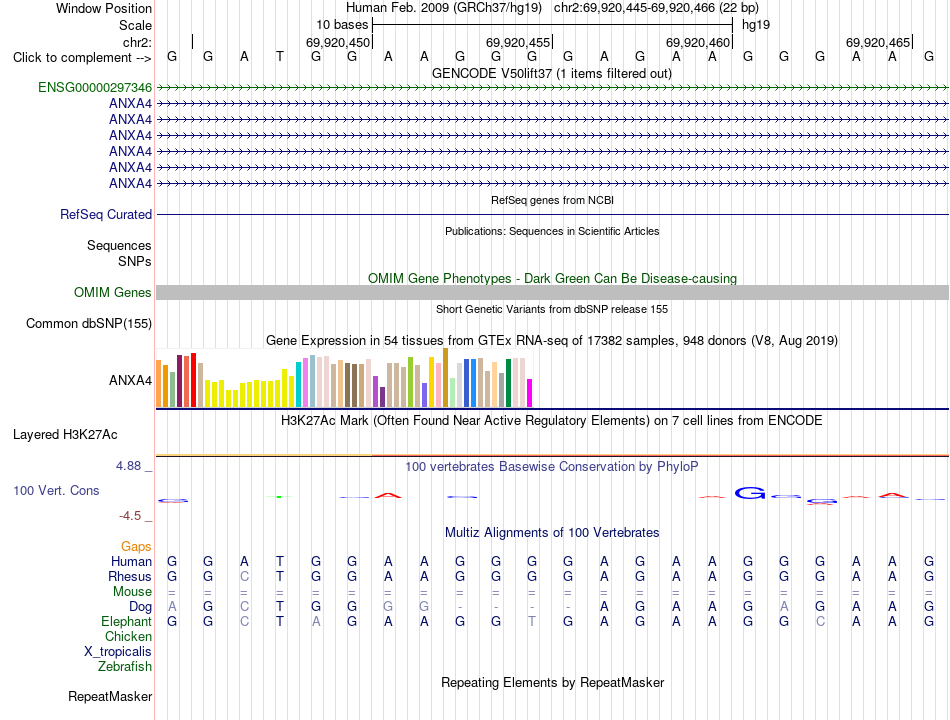Open 'Multiz Alignments of 100 Vertebrates' title
The width and height of the screenshot is (950, 720).
[x=552, y=533]
